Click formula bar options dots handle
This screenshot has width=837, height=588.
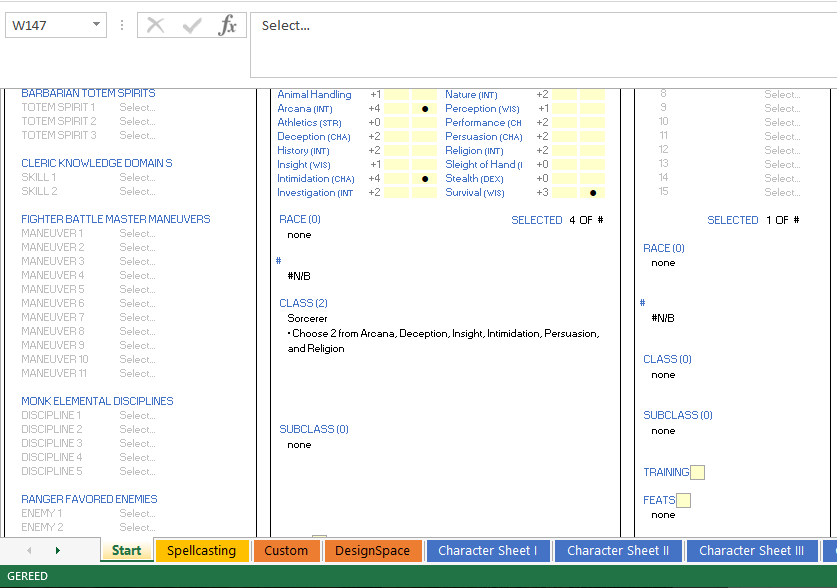[122, 25]
